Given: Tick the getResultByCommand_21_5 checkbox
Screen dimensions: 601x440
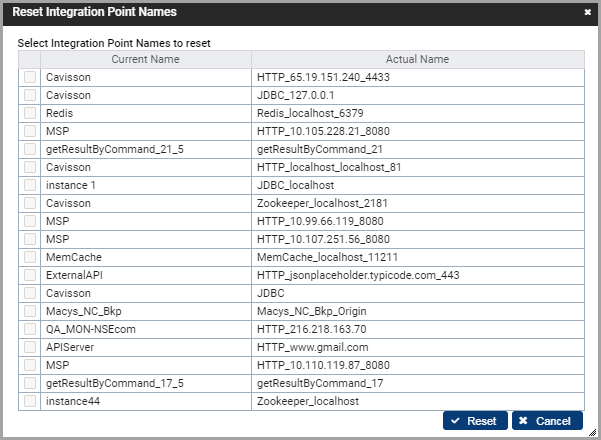Looking at the screenshot, I should point(30,149).
